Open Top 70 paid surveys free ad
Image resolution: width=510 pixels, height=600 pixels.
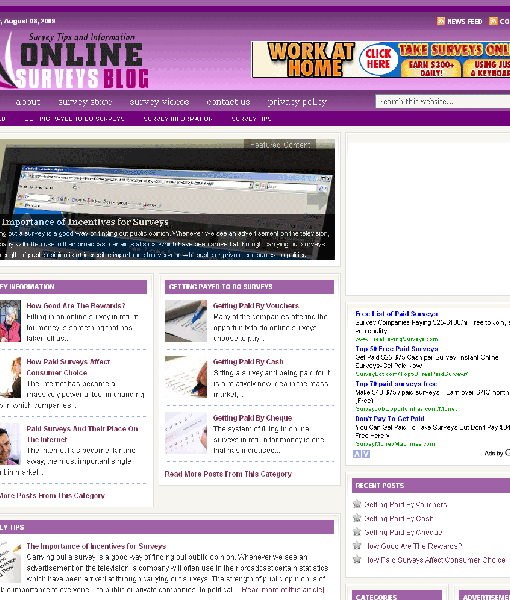tap(396, 384)
